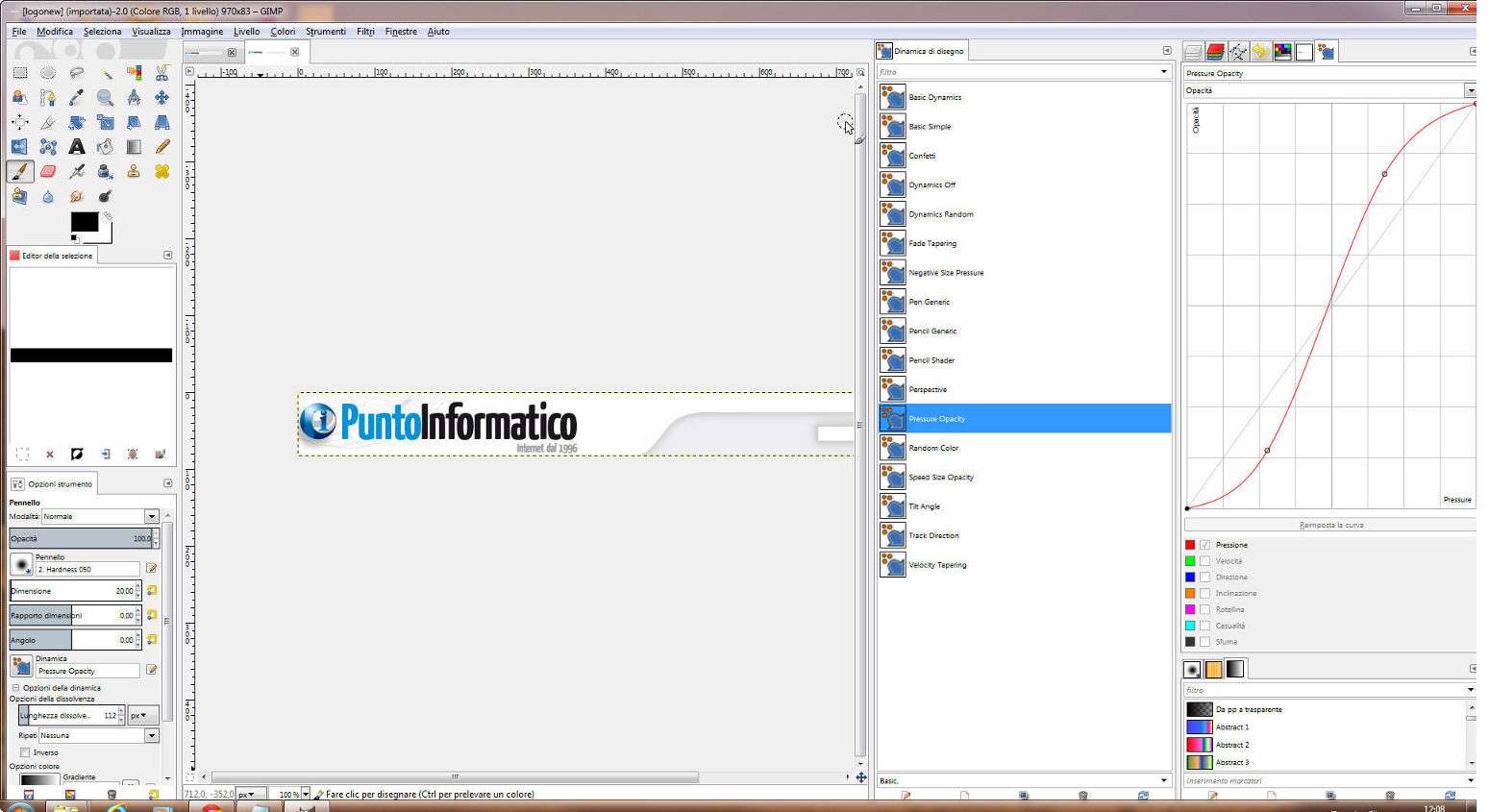
Task: Choose the Zoom magnifier tool
Action: 105,97
